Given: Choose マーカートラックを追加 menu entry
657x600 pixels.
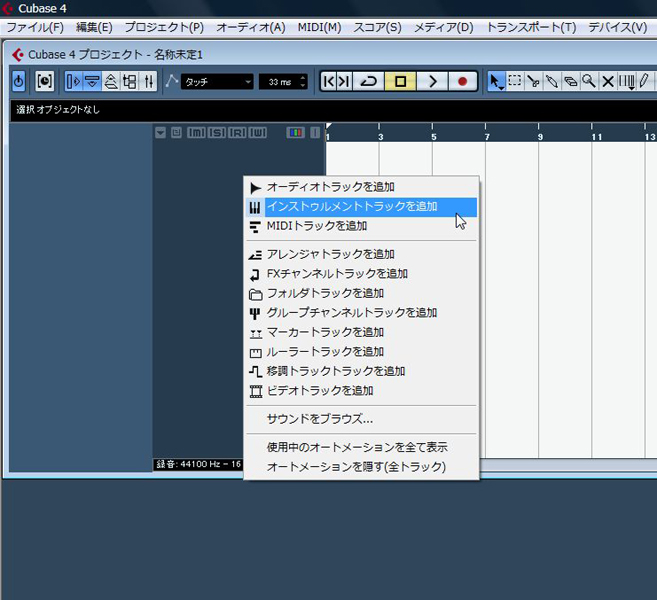Looking at the screenshot, I should (x=362, y=332).
